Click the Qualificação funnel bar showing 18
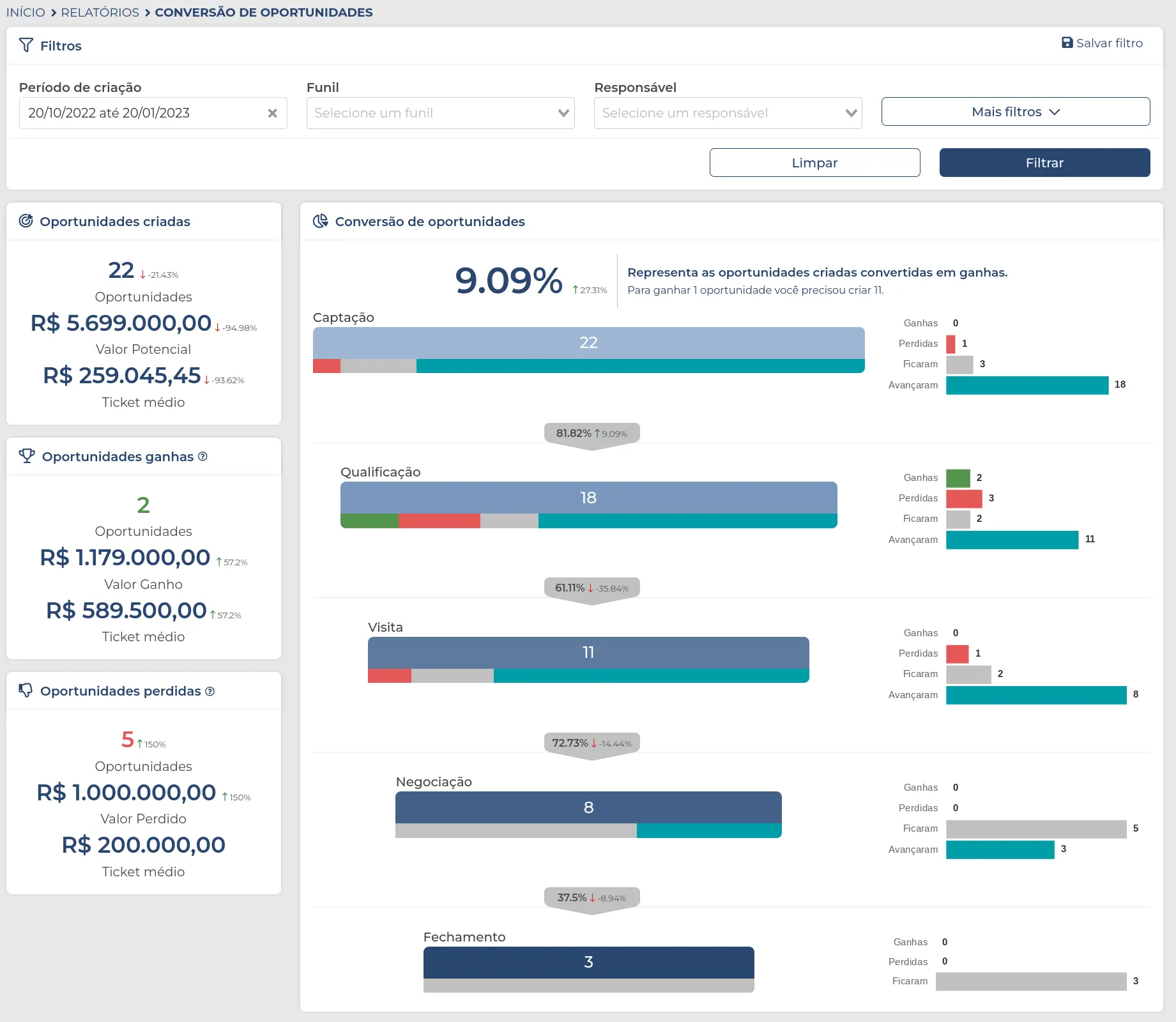The image size is (1176, 1022). point(588,498)
